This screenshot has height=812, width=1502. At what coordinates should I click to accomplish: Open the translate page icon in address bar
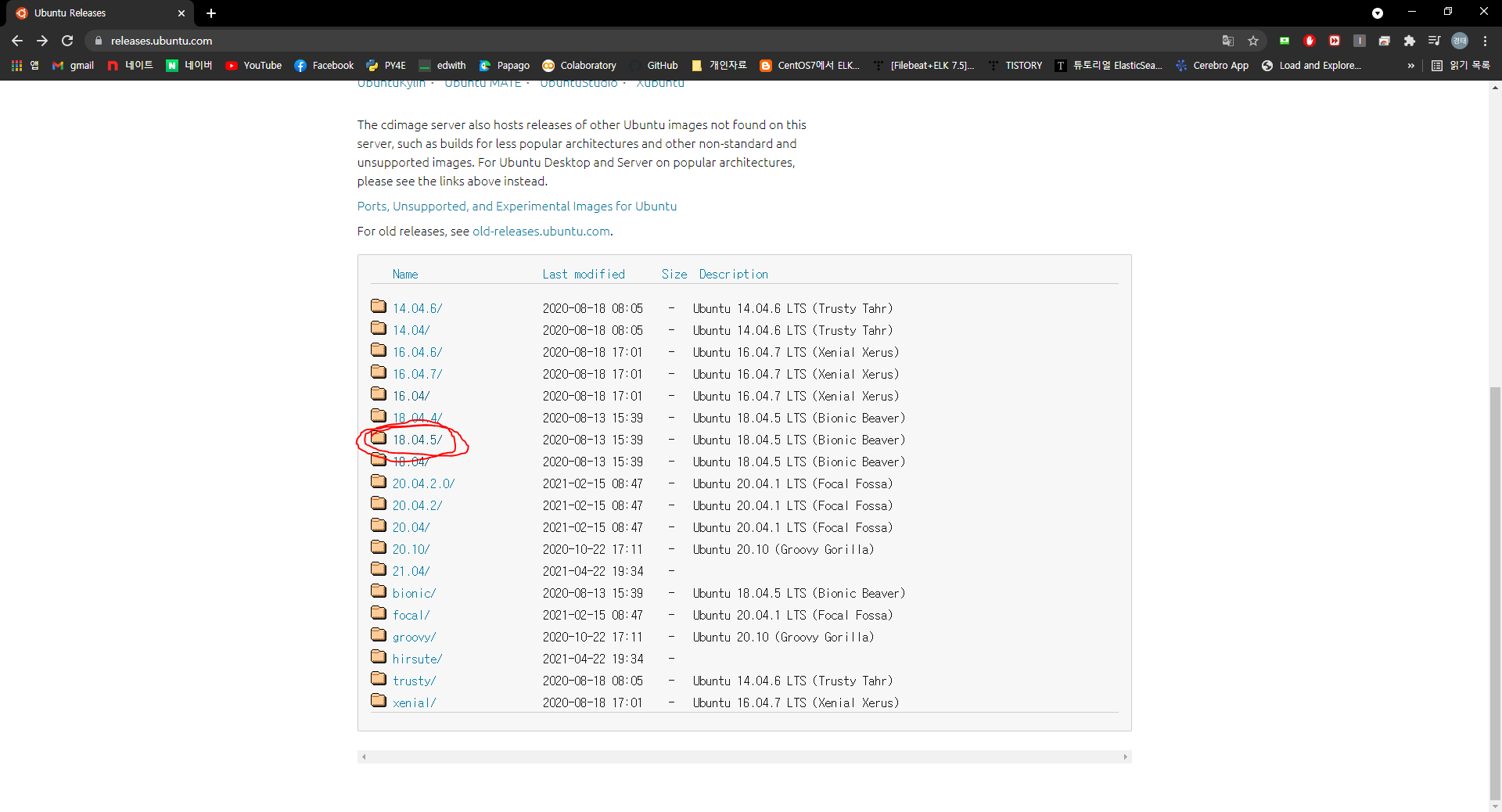(1228, 41)
